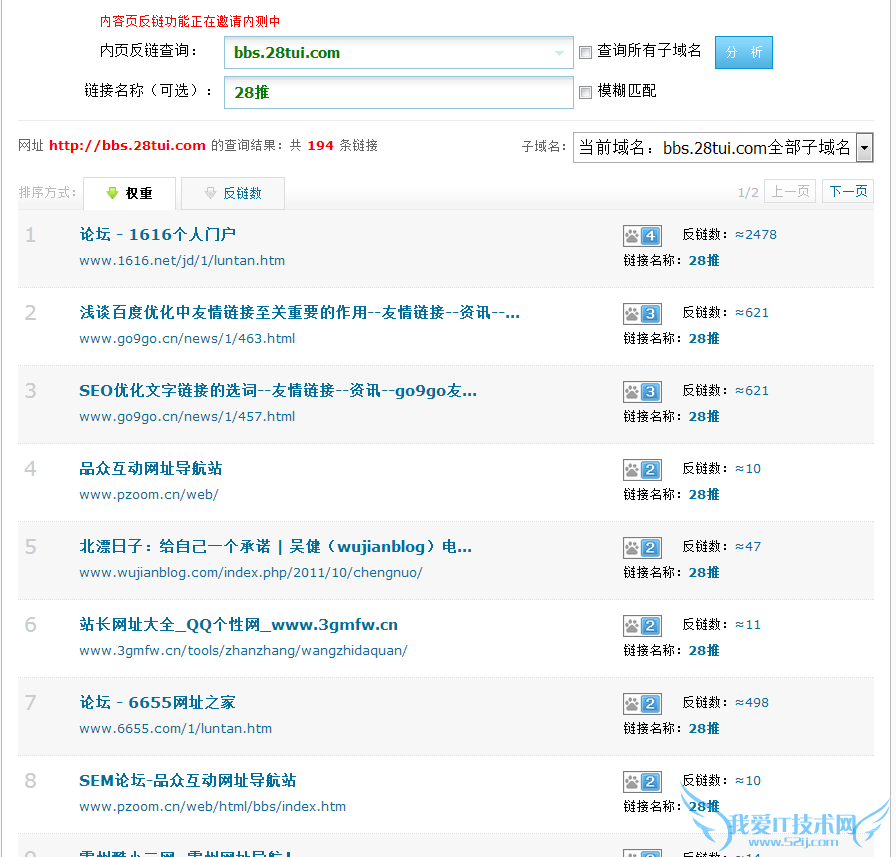
Task: Click the weight 2 badge for 3gmfw.cn result
Action: coord(642,626)
